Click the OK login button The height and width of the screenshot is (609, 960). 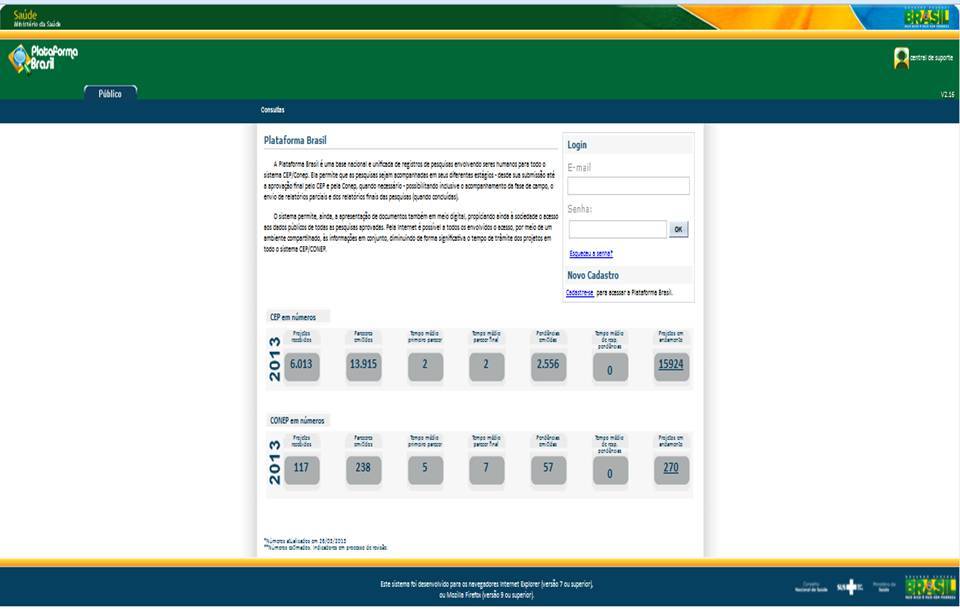pyautogui.click(x=678, y=230)
